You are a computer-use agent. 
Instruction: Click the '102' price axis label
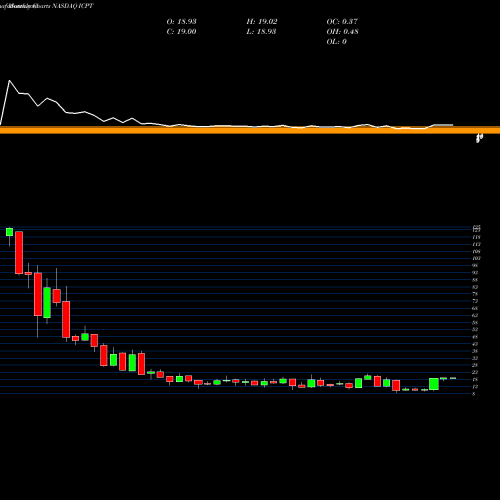tap(476, 258)
